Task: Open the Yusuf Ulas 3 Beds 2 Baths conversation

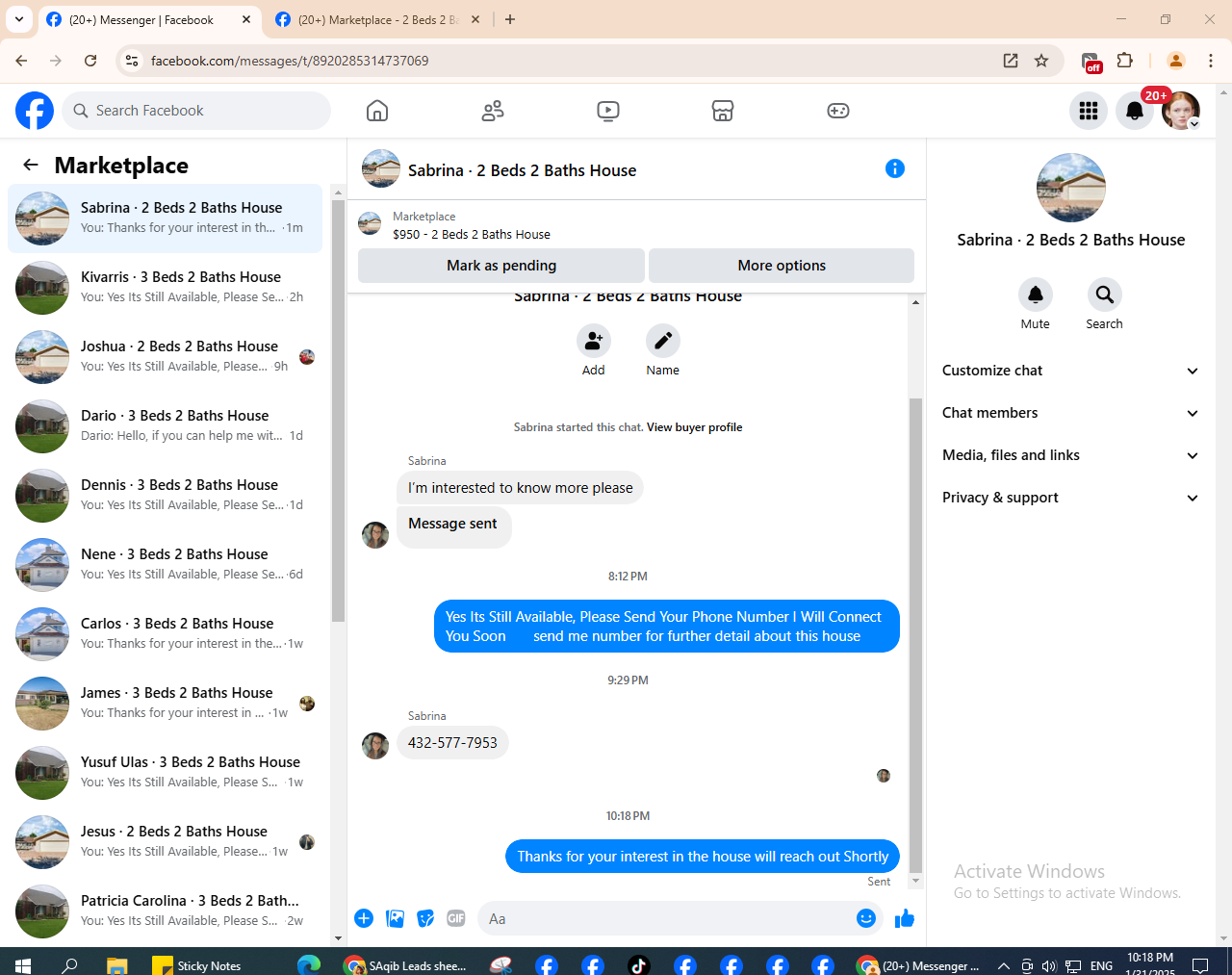Action: tap(166, 773)
